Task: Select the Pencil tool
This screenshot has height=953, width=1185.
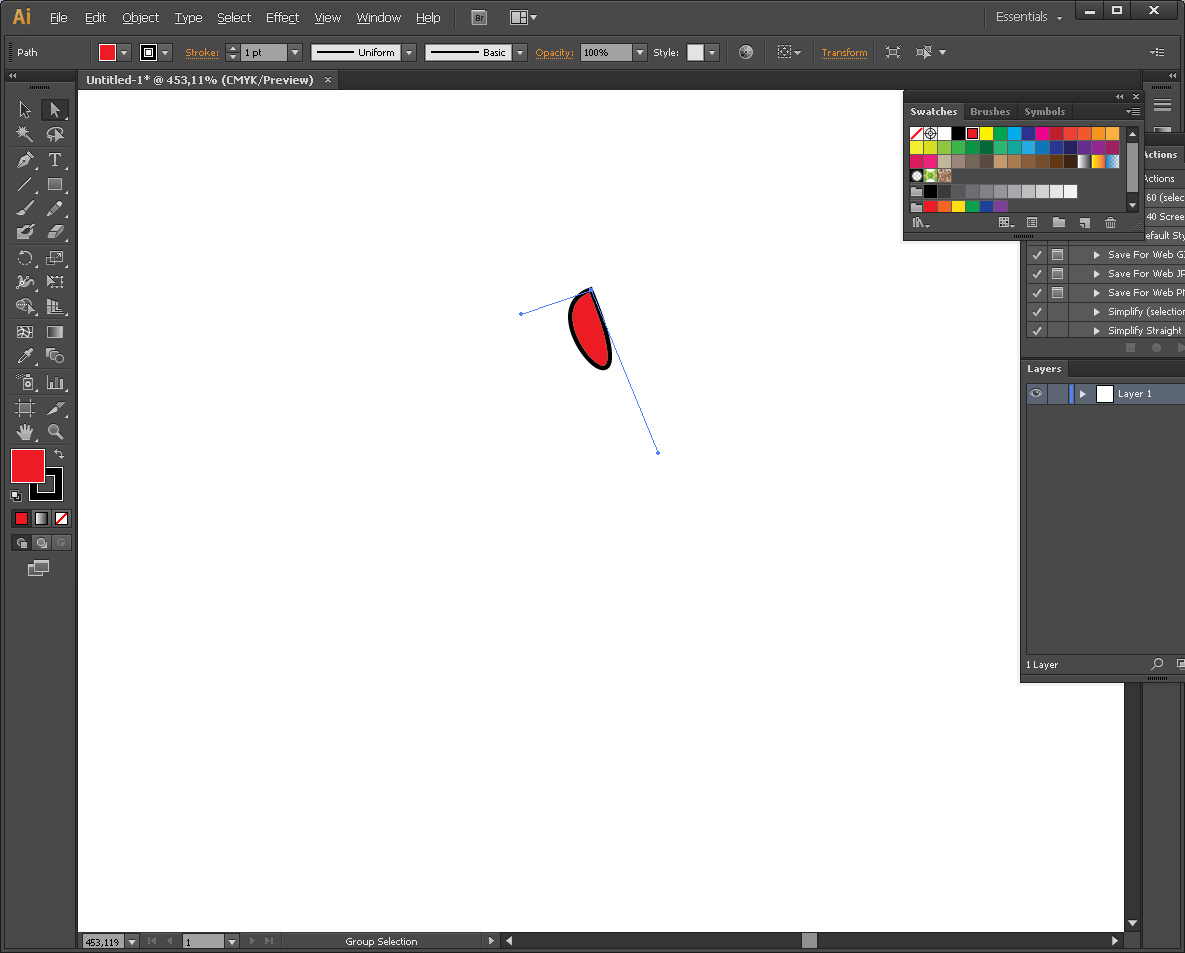Action: 54,209
